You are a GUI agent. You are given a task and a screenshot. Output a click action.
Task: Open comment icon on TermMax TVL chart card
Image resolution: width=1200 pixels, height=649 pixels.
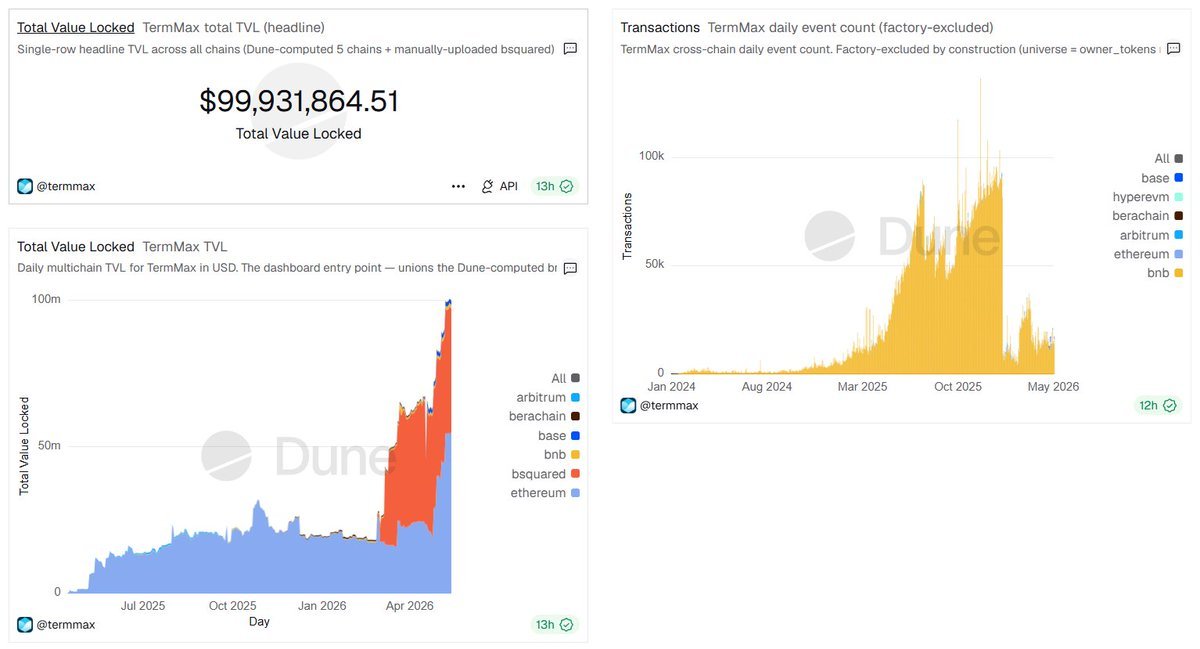coord(570,268)
